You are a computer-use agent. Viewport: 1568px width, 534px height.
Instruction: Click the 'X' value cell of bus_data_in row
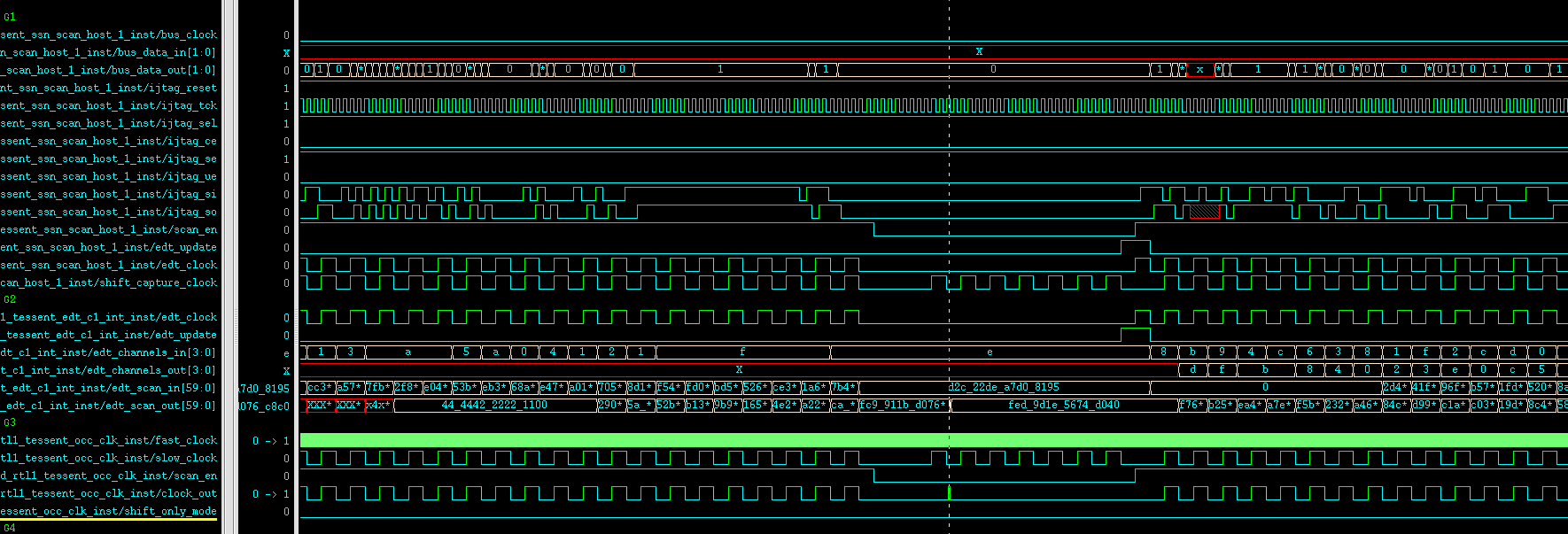coord(286,52)
